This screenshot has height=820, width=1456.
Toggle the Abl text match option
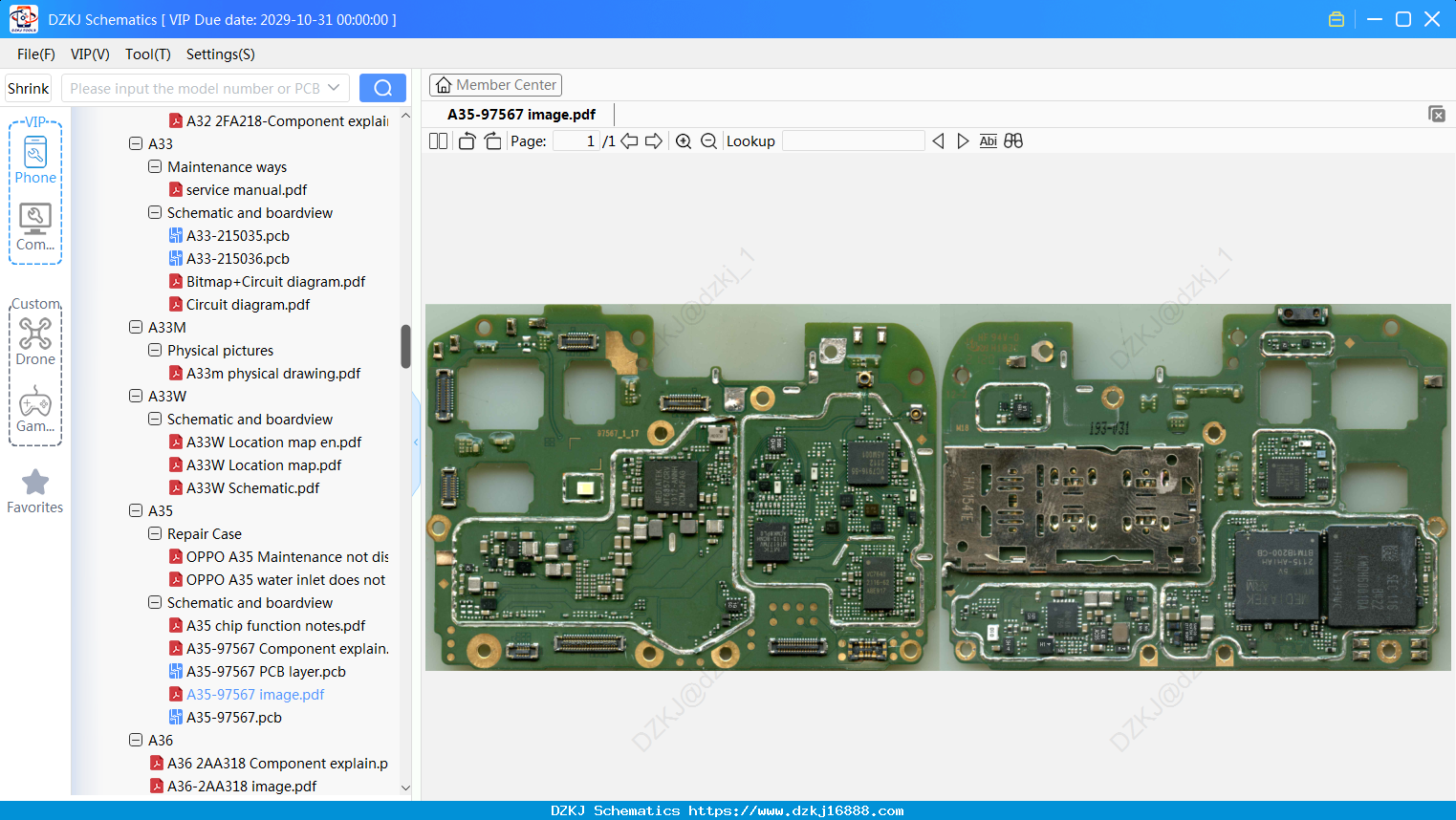[x=989, y=141]
